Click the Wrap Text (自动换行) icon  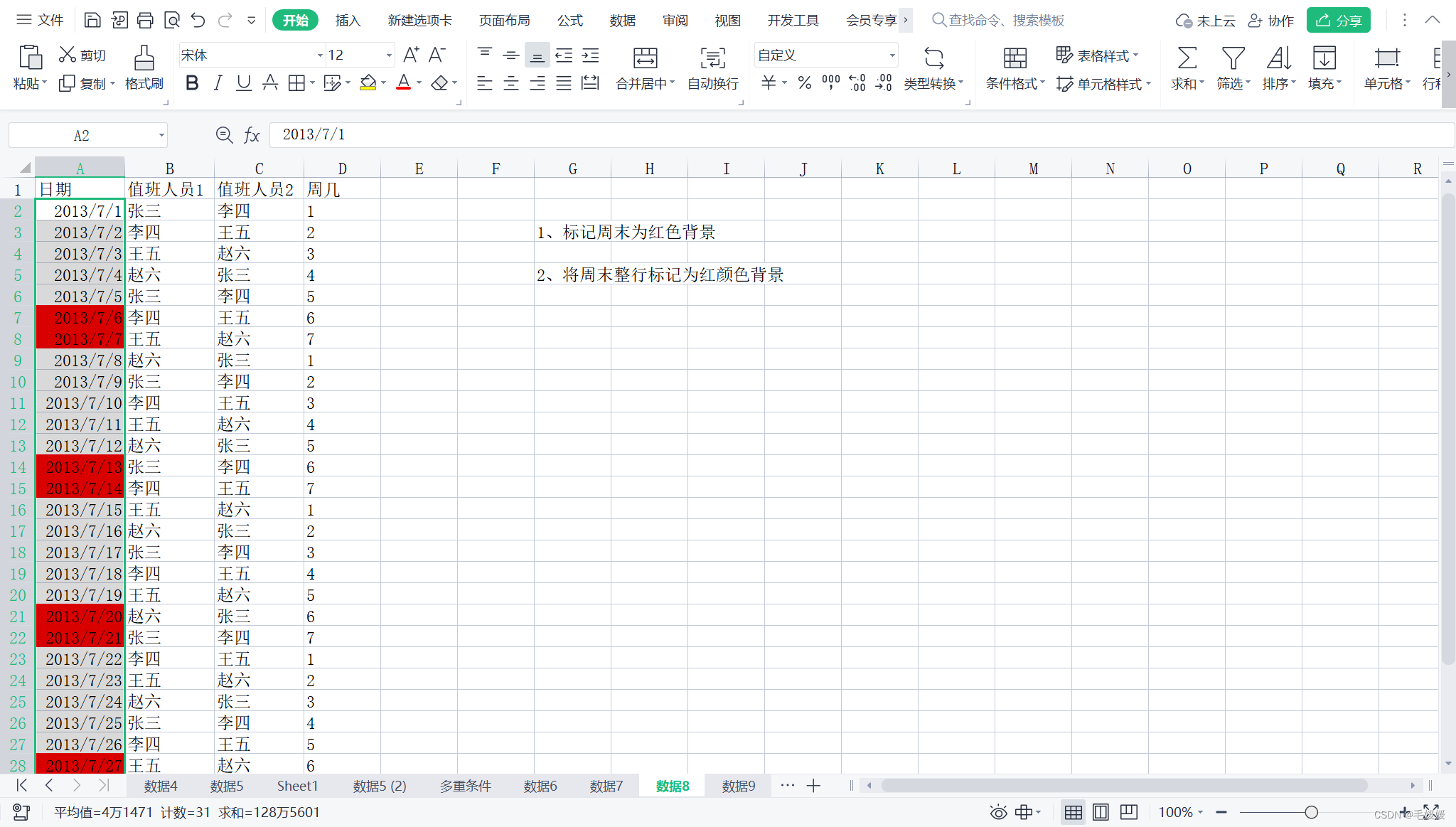(x=712, y=58)
